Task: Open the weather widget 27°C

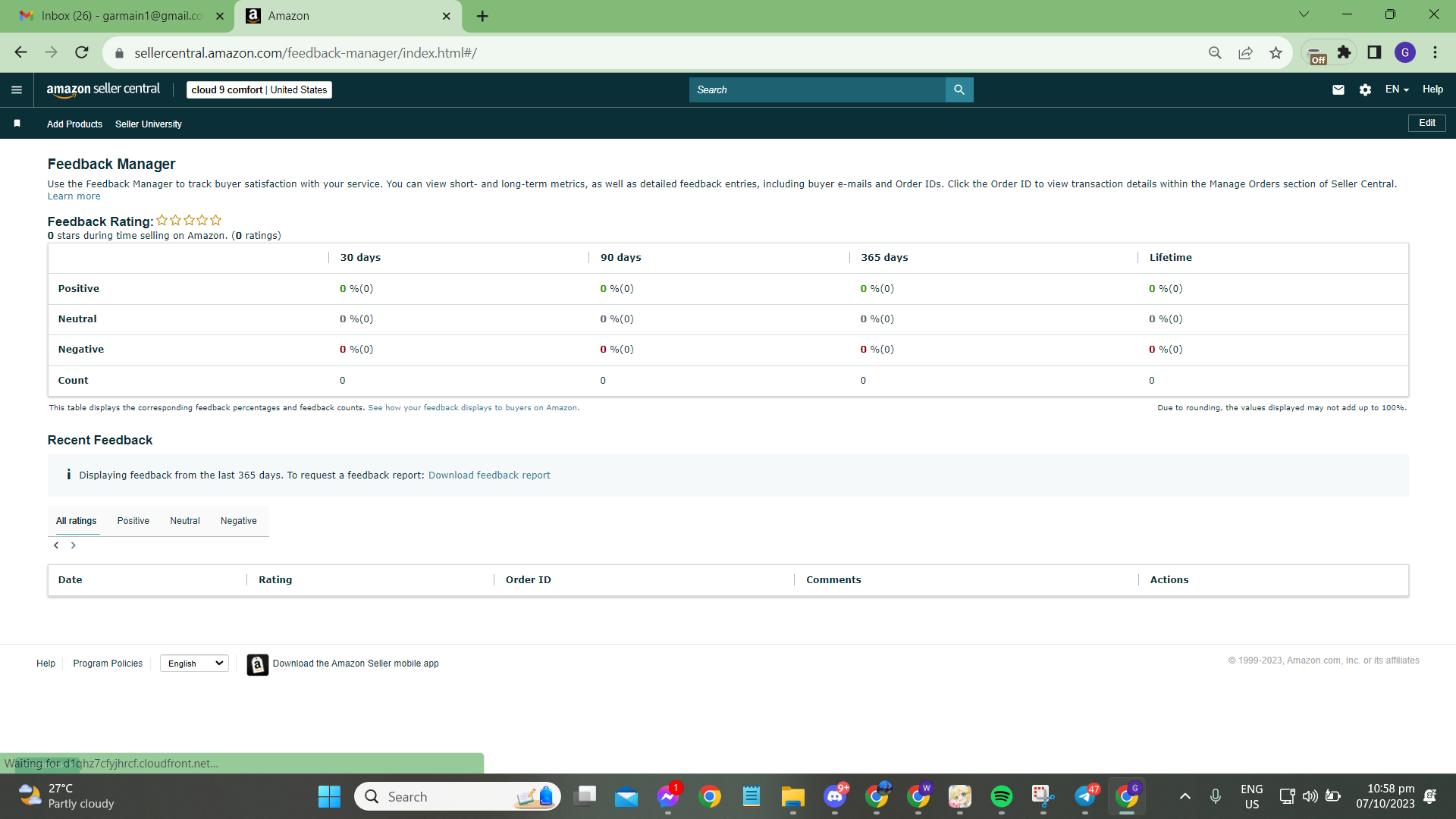Action: click(67, 796)
